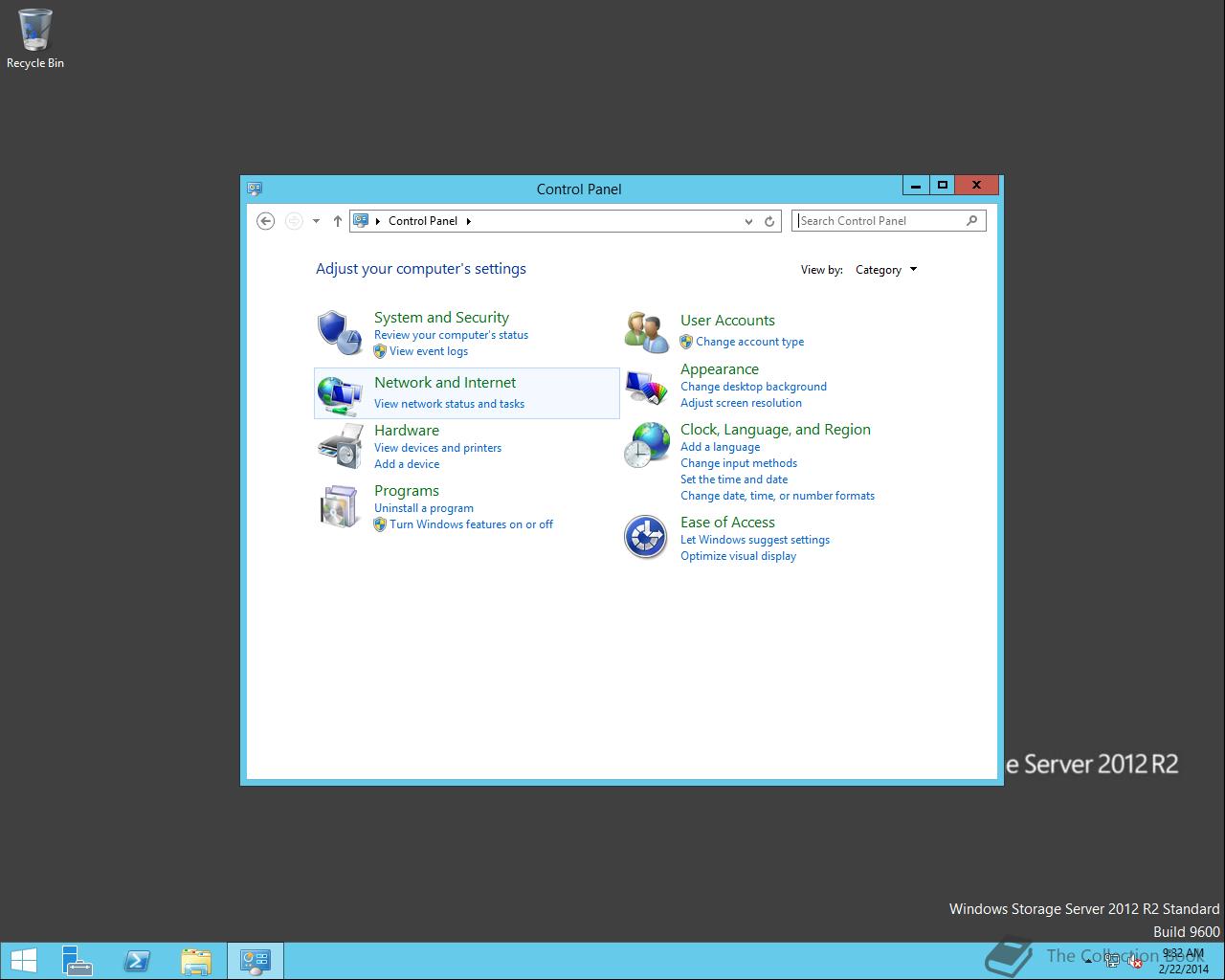The height and width of the screenshot is (980, 1225).
Task: Click the Forward arrow button
Action: point(294,221)
